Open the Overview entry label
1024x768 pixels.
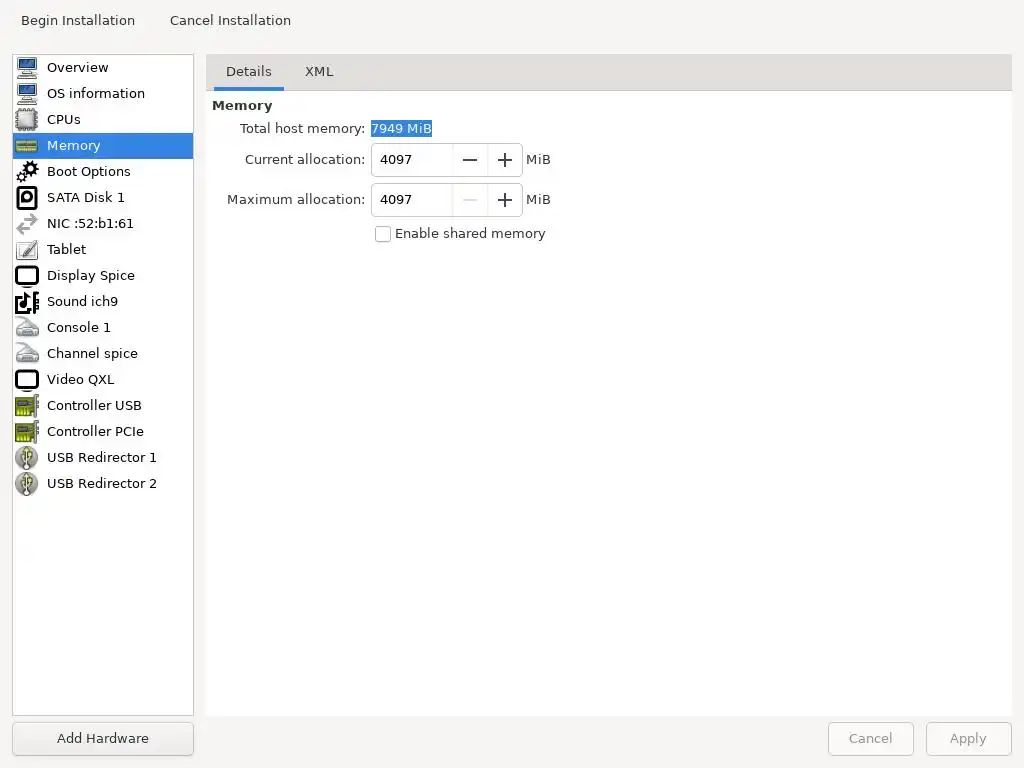(78, 67)
